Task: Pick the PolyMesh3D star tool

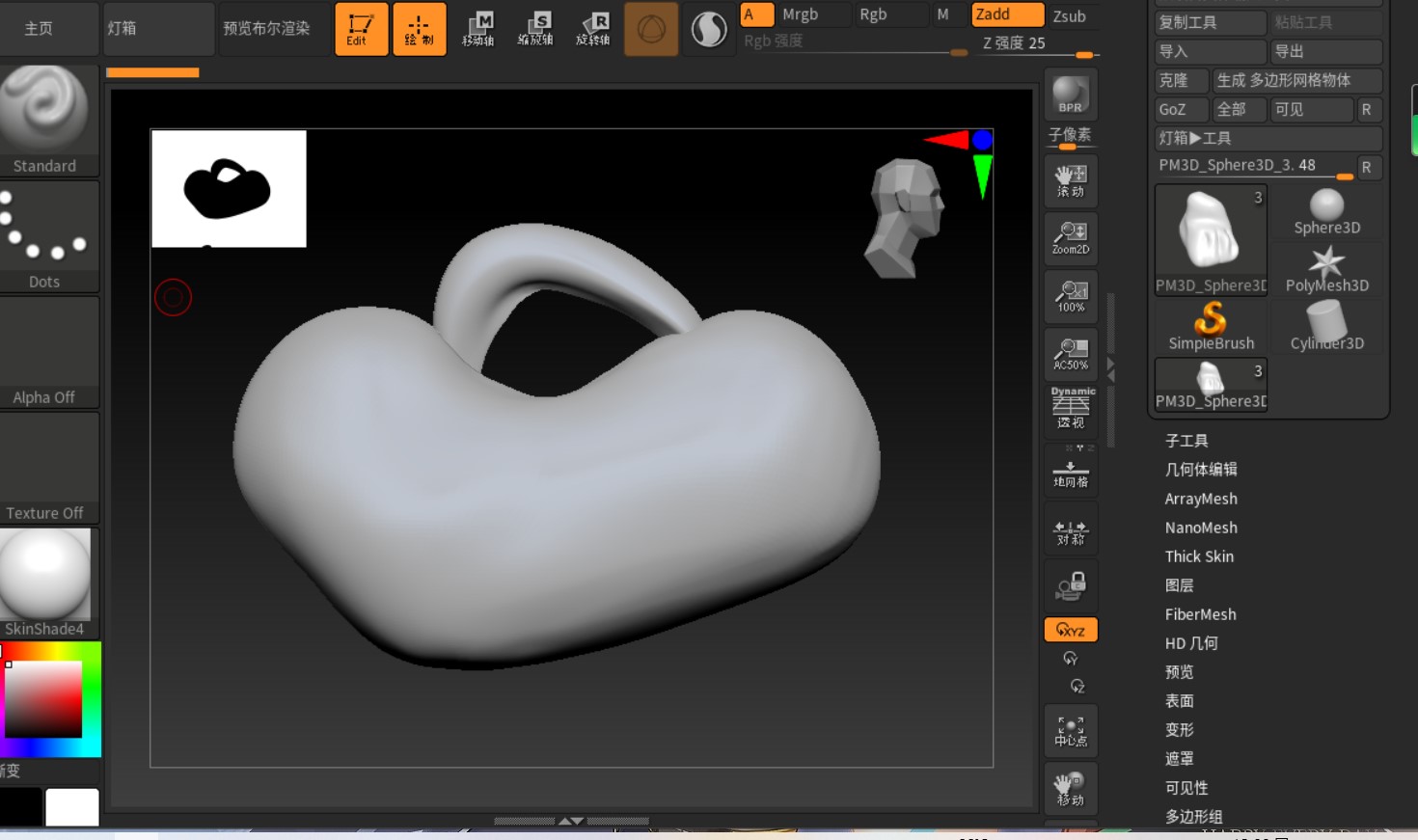Action: click(1327, 270)
